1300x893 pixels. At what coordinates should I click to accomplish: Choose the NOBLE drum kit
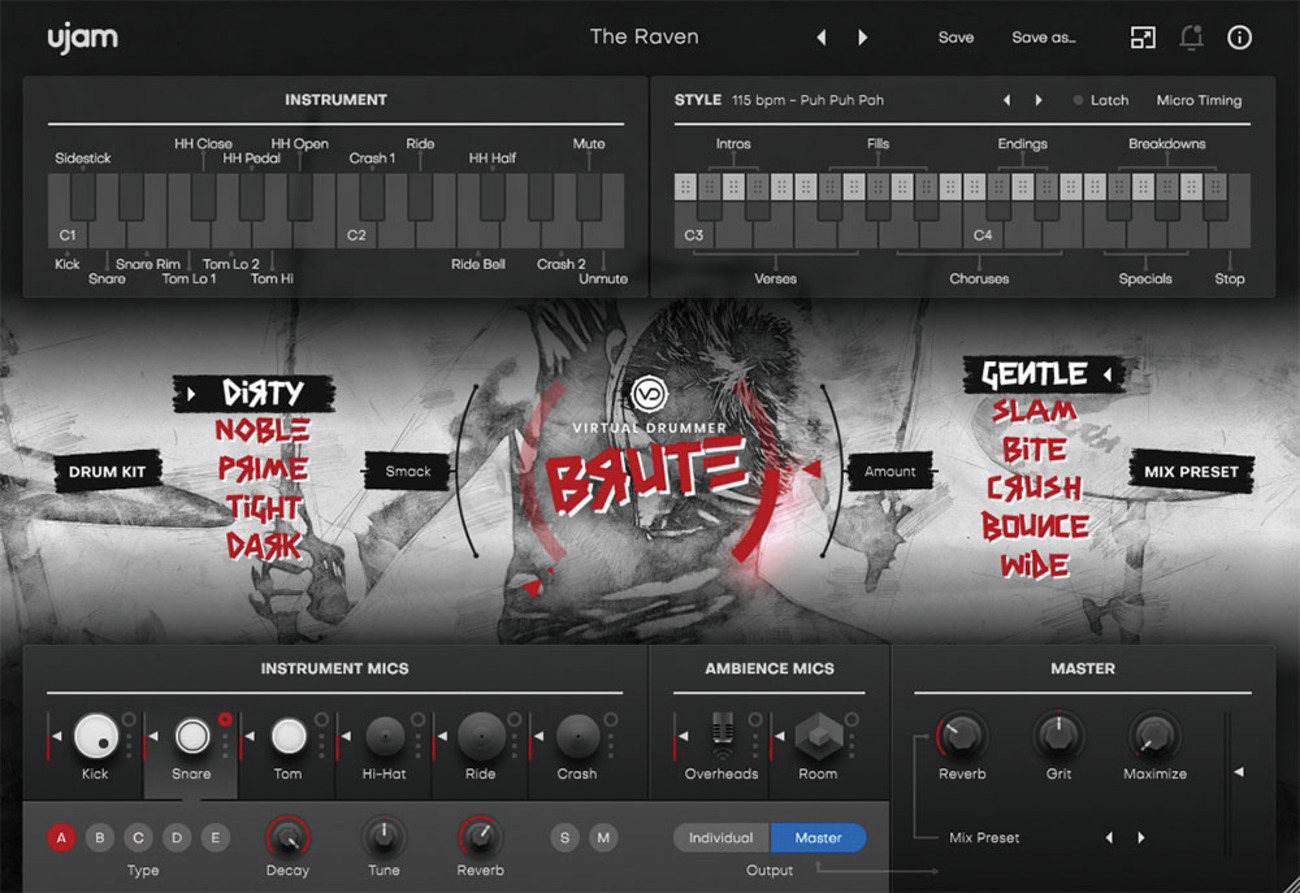pos(263,431)
